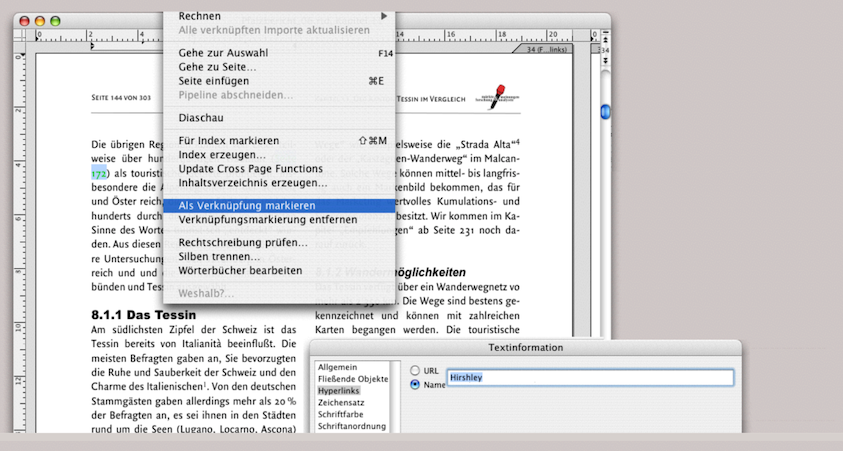Select Zeichensatz in the category list
This screenshot has height=451, width=843.
[x=343, y=403]
